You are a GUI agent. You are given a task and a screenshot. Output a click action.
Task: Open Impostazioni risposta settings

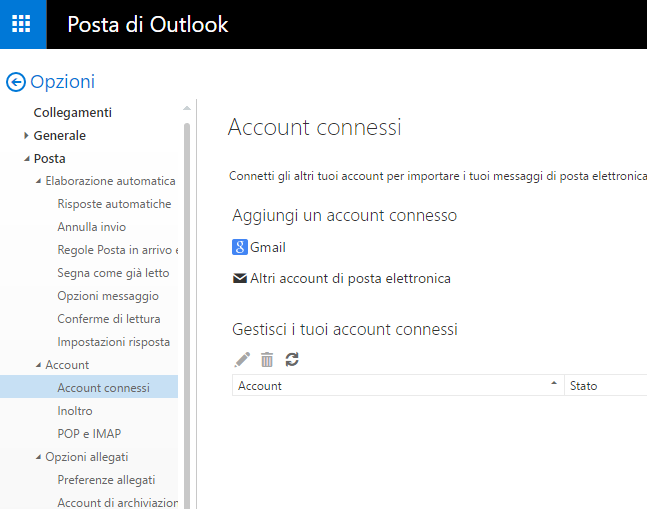[113, 342]
